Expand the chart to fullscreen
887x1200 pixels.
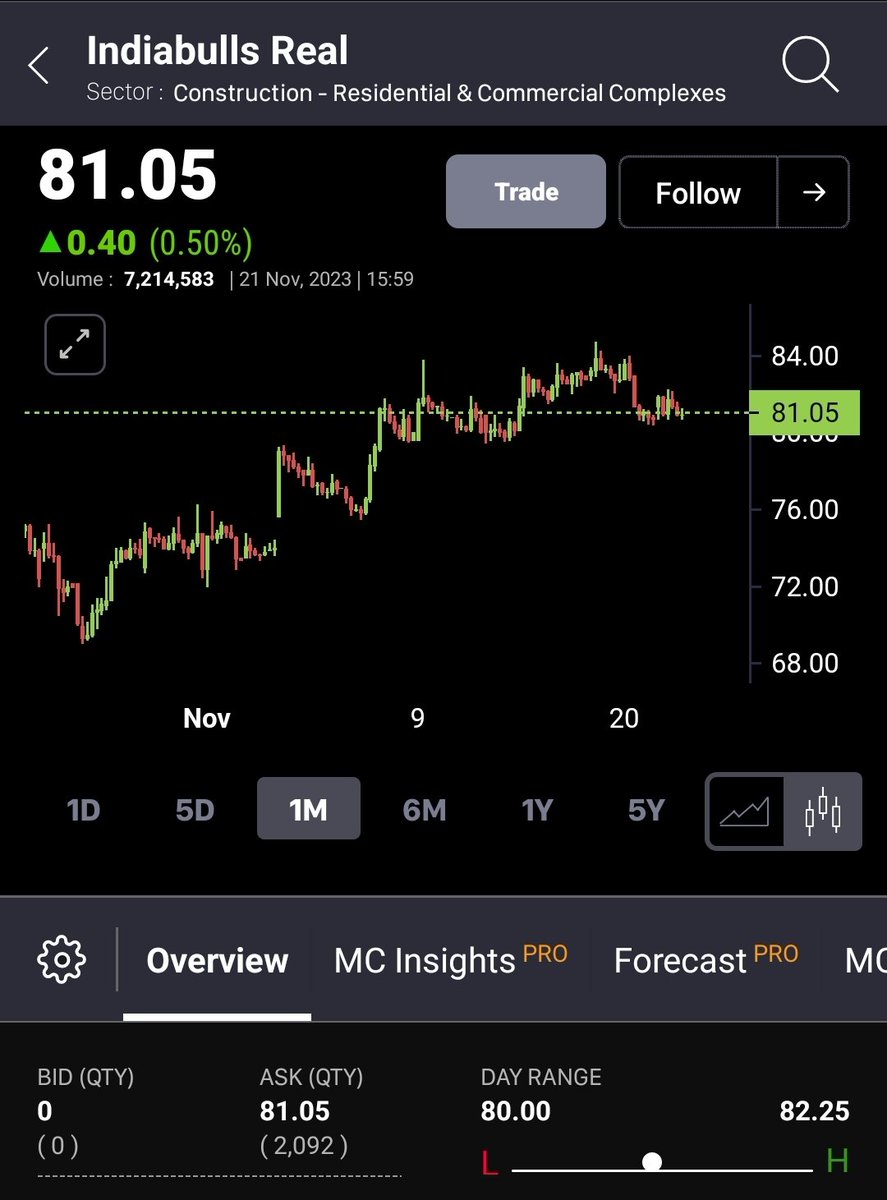(x=75, y=344)
